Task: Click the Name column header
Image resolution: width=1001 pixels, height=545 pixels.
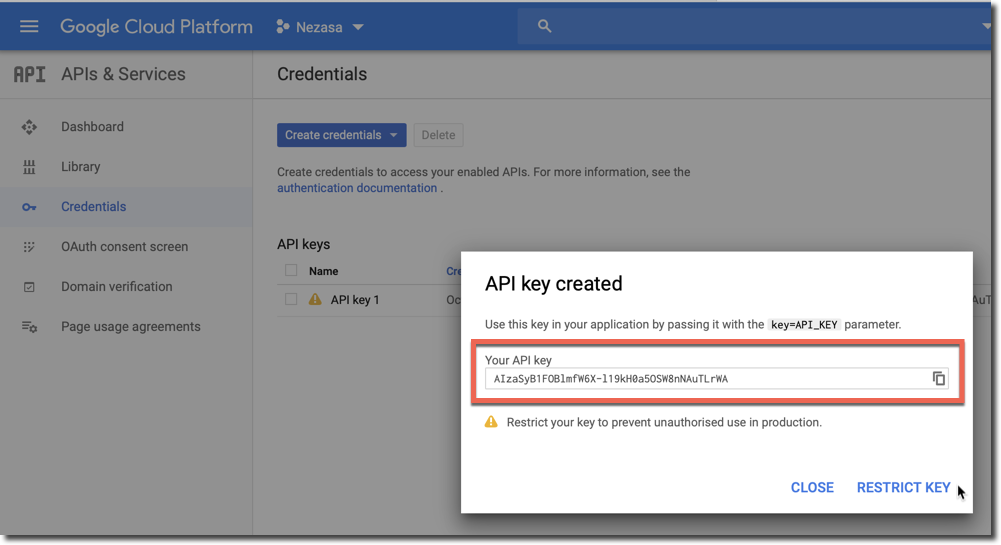Action: coord(324,271)
